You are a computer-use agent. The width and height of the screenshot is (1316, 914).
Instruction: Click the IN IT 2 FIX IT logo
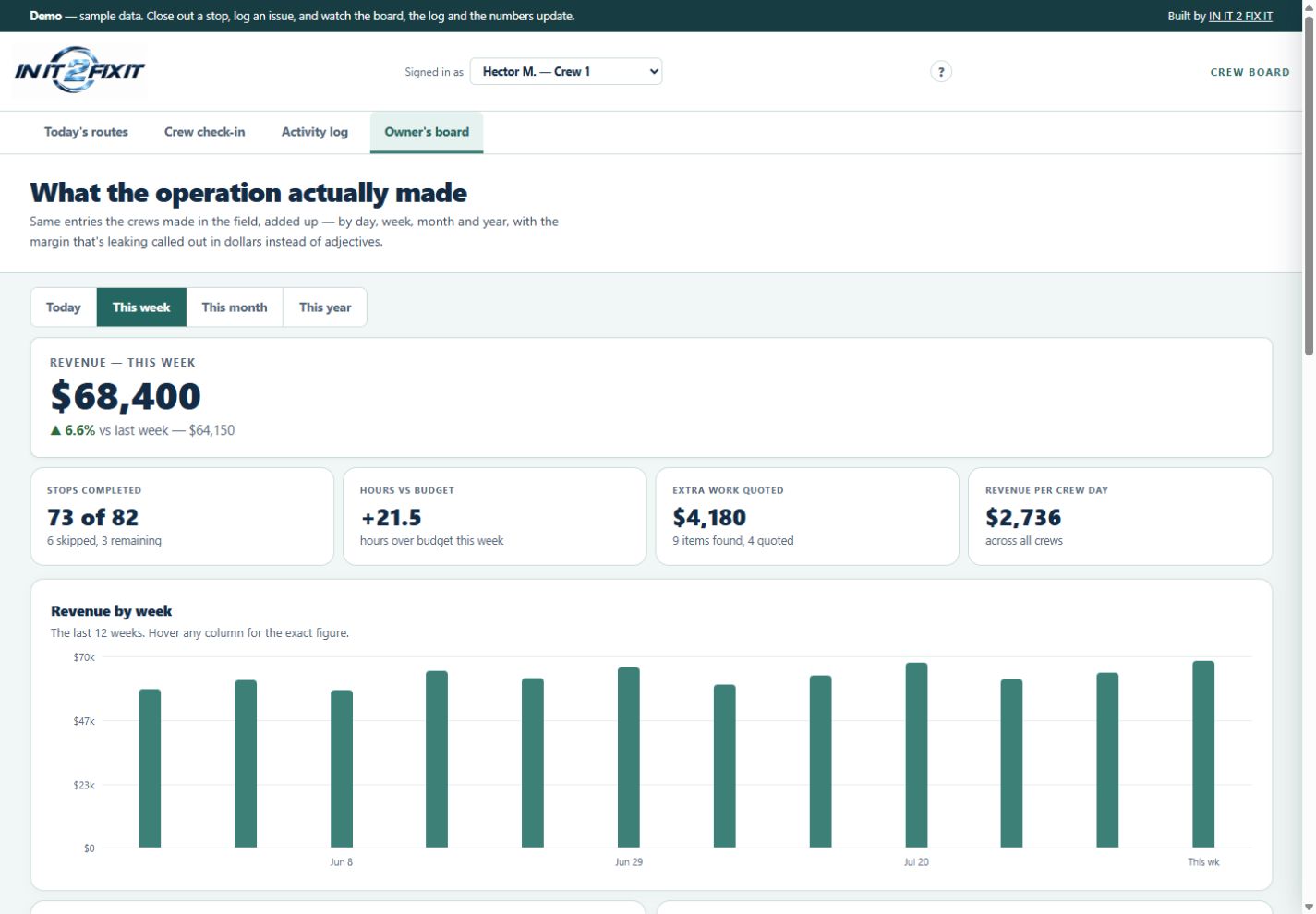point(79,71)
